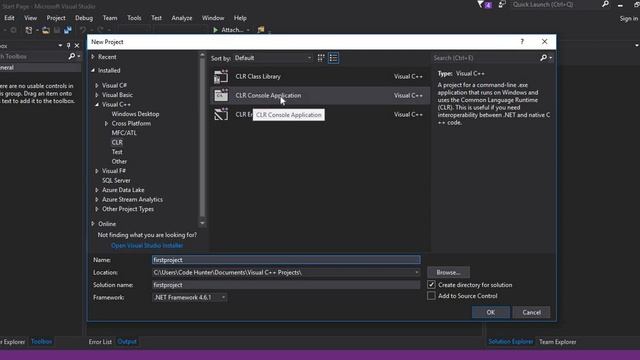Select the MFC/ATL tree item

(124, 133)
